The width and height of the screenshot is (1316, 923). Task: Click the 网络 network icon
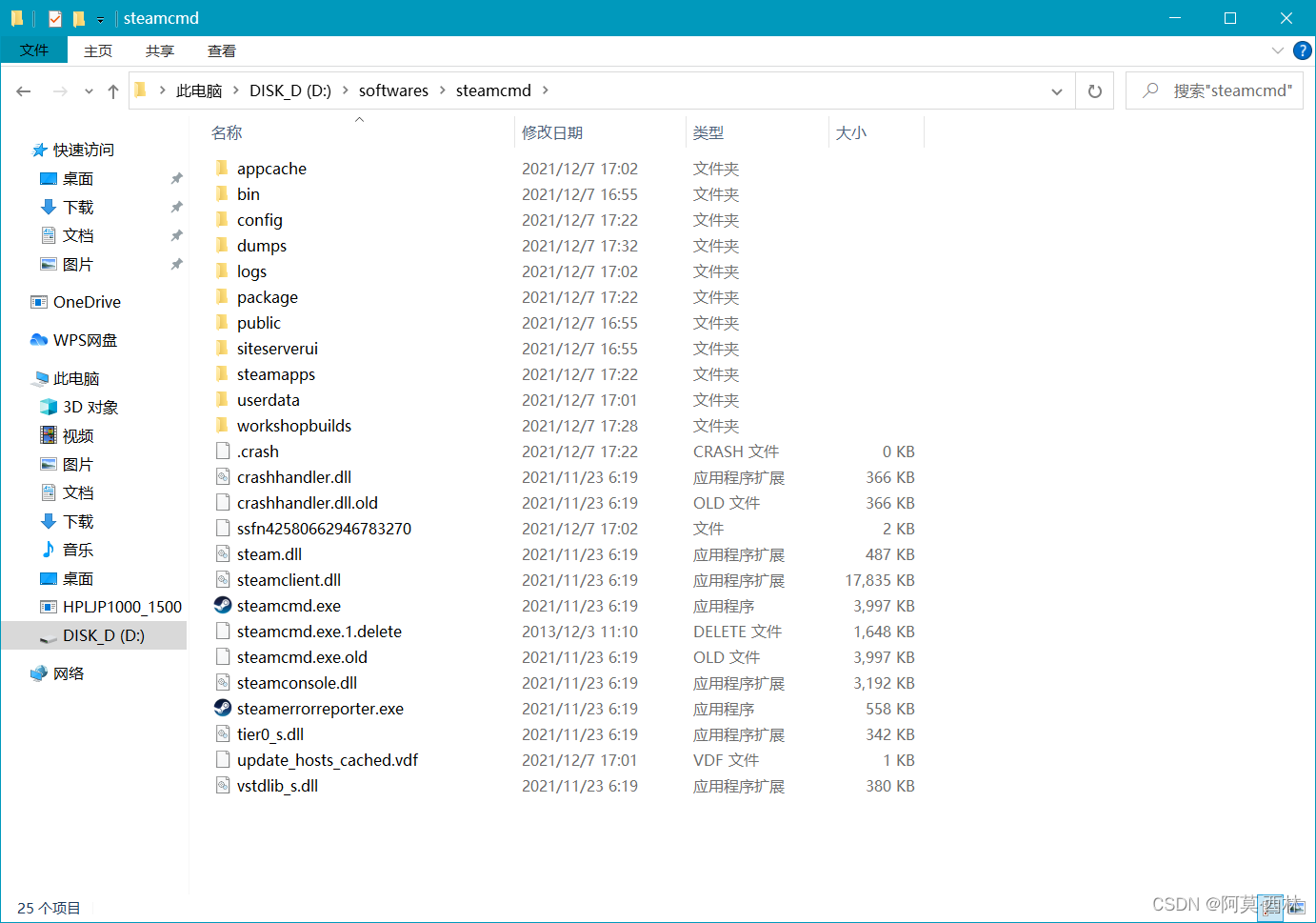[39, 673]
